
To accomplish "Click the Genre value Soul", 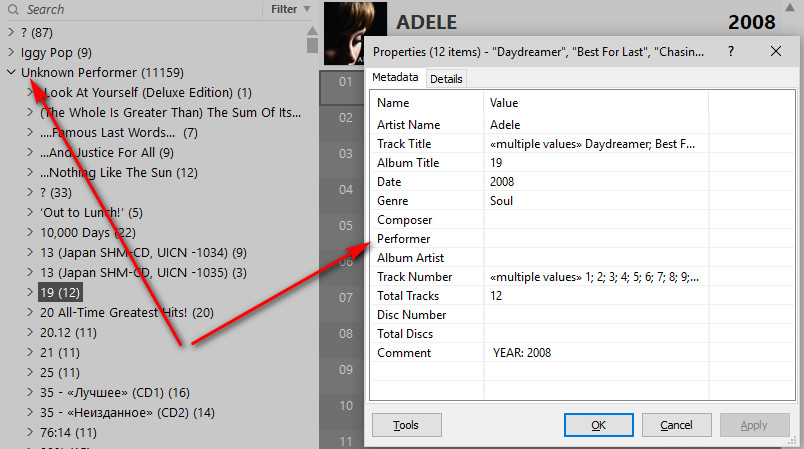I will coord(502,201).
